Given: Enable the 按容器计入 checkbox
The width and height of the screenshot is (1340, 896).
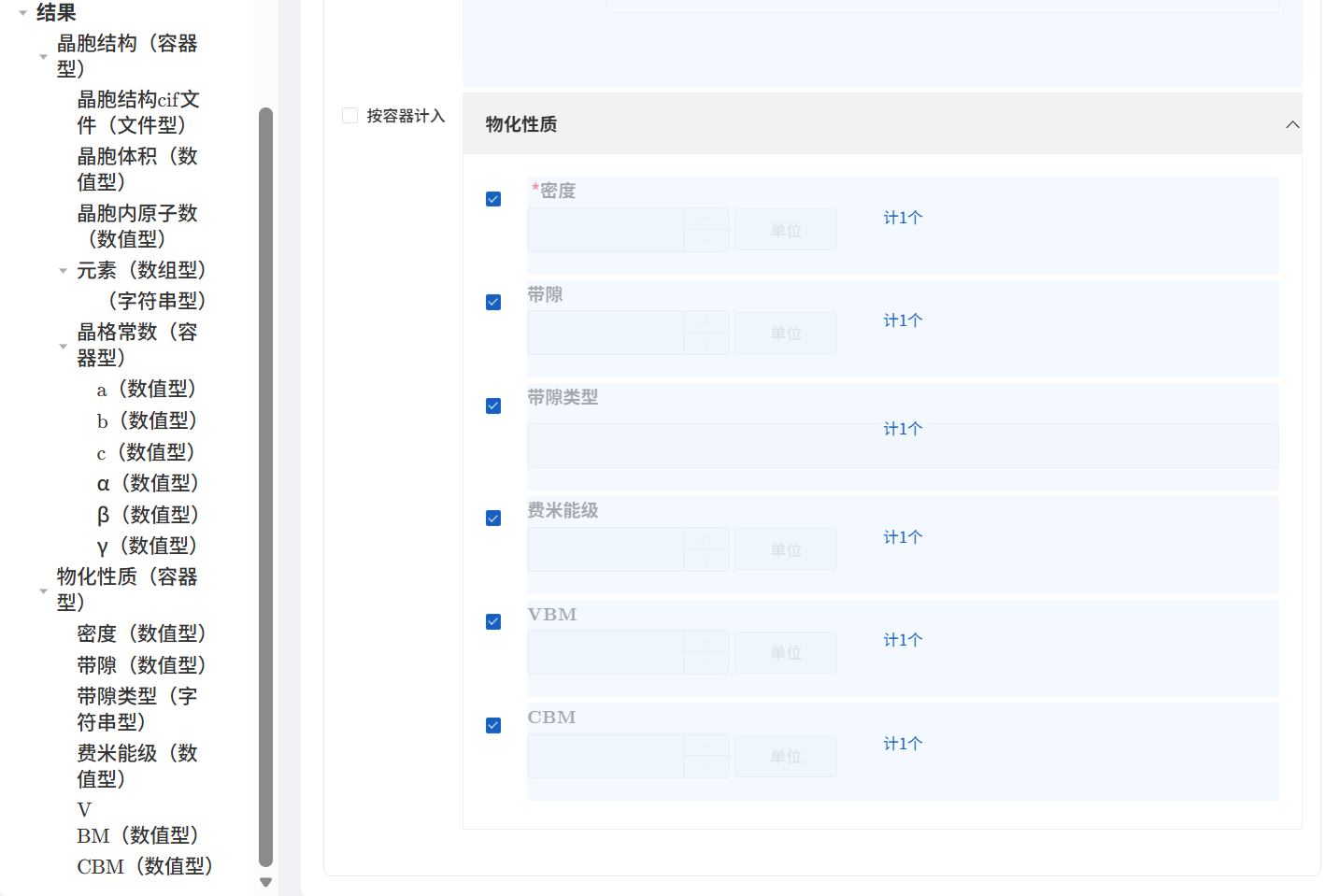Looking at the screenshot, I should point(349,115).
